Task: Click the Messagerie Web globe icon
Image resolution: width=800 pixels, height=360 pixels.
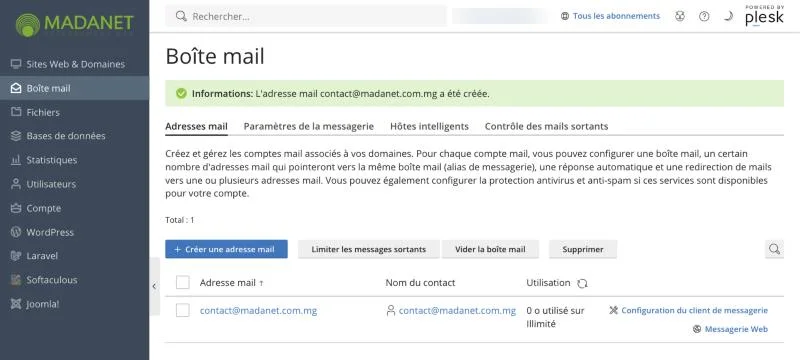Action: click(697, 329)
